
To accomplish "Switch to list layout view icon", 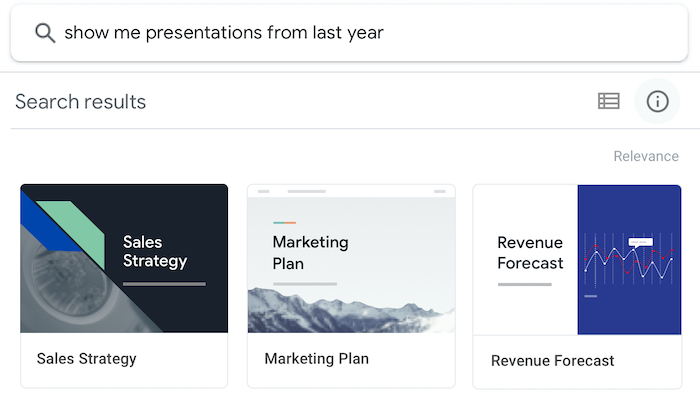I will pos(609,101).
